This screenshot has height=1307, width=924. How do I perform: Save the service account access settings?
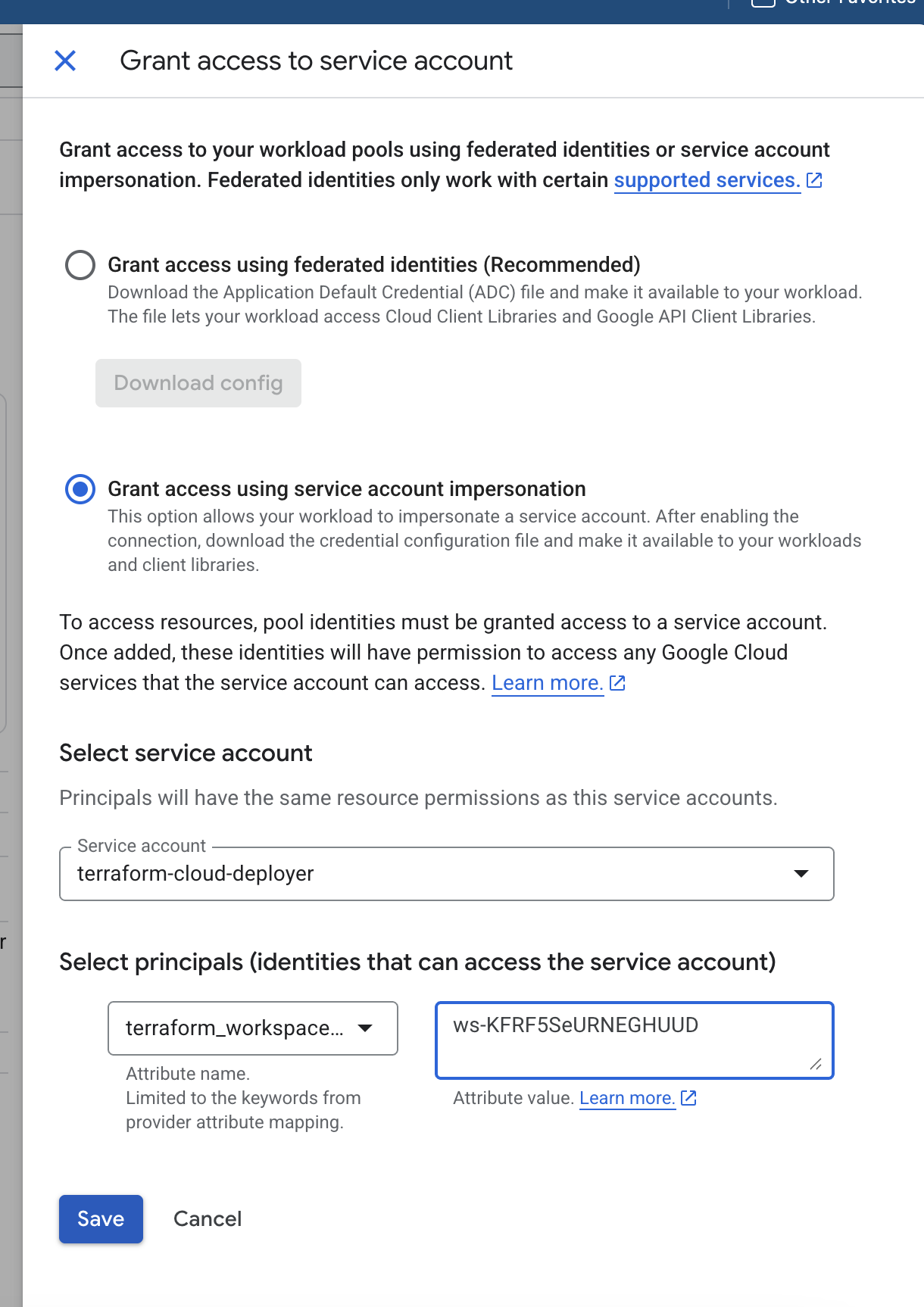(101, 1218)
